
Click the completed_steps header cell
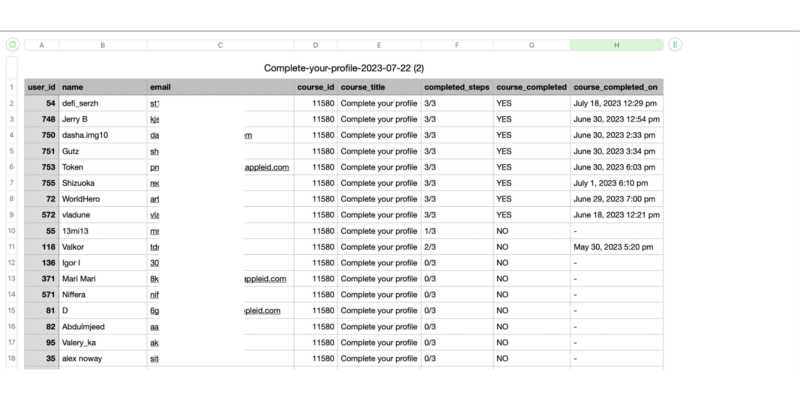(x=457, y=87)
